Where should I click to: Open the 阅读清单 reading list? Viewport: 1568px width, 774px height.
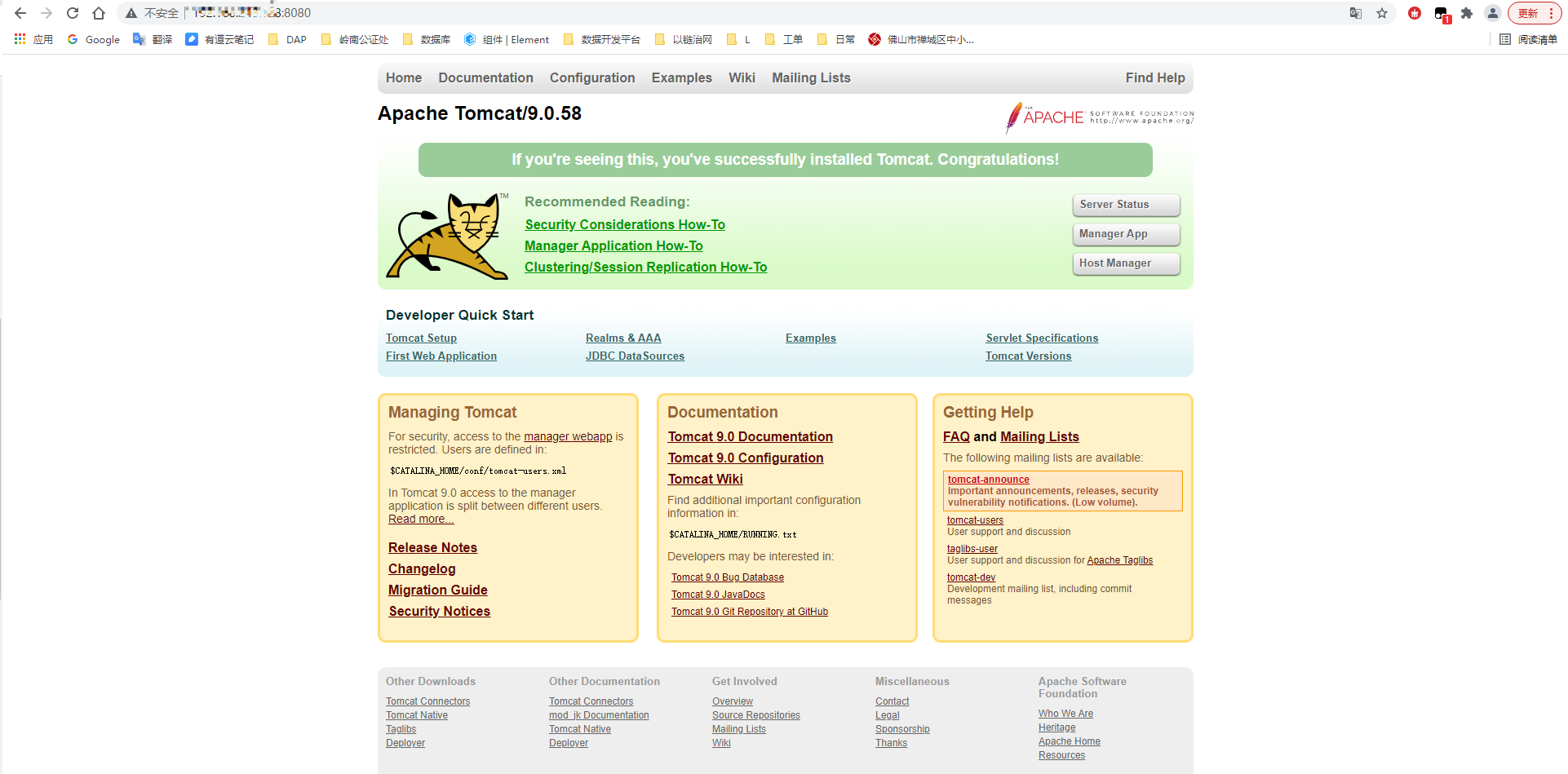1528,39
